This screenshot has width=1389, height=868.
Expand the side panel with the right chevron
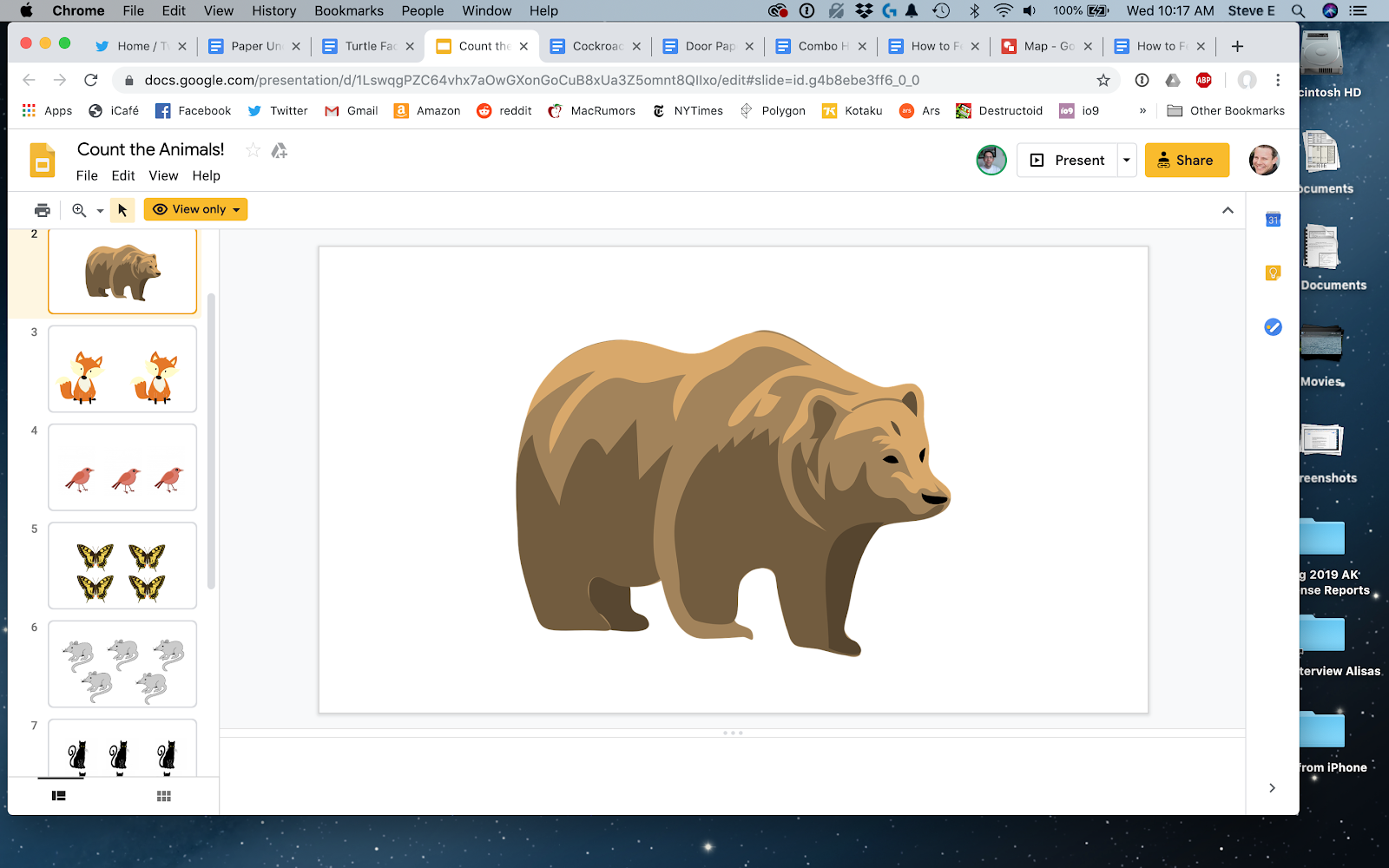click(x=1272, y=788)
